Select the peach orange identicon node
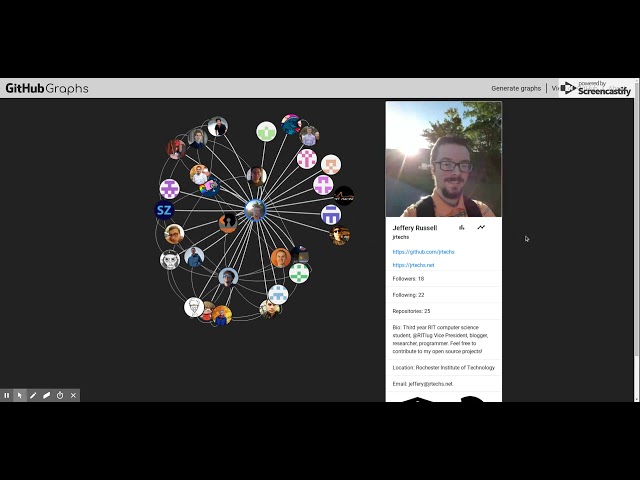The image size is (640, 480). (331, 164)
